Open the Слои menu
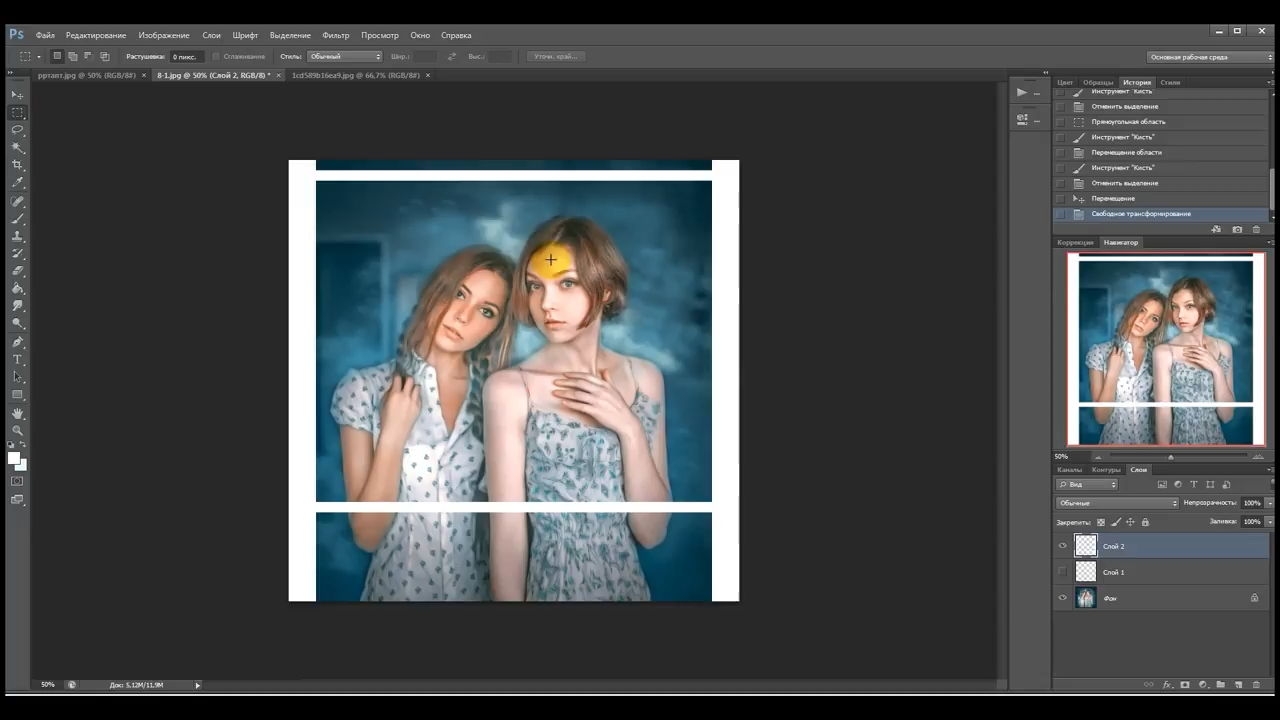The image size is (1280, 720). click(212, 35)
